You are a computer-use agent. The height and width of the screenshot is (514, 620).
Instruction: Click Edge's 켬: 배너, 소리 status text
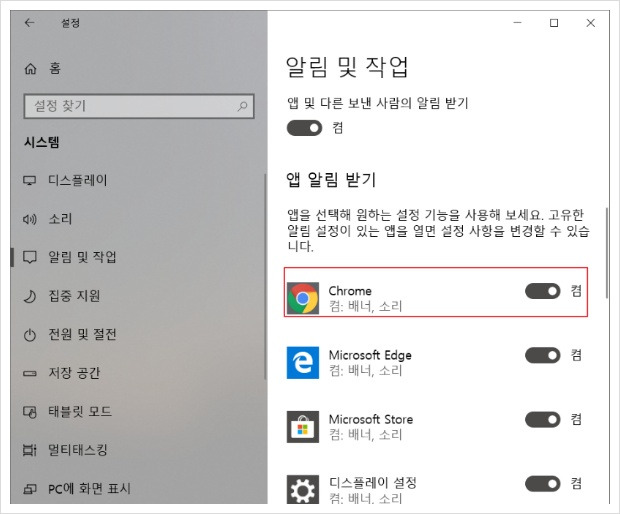point(365,370)
